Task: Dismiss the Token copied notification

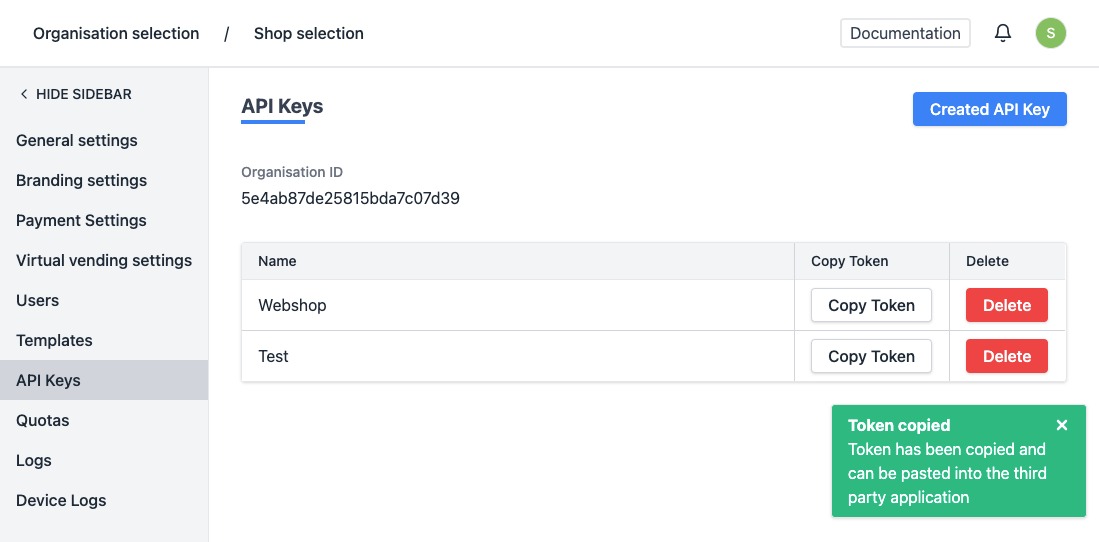Action: coord(1062,425)
